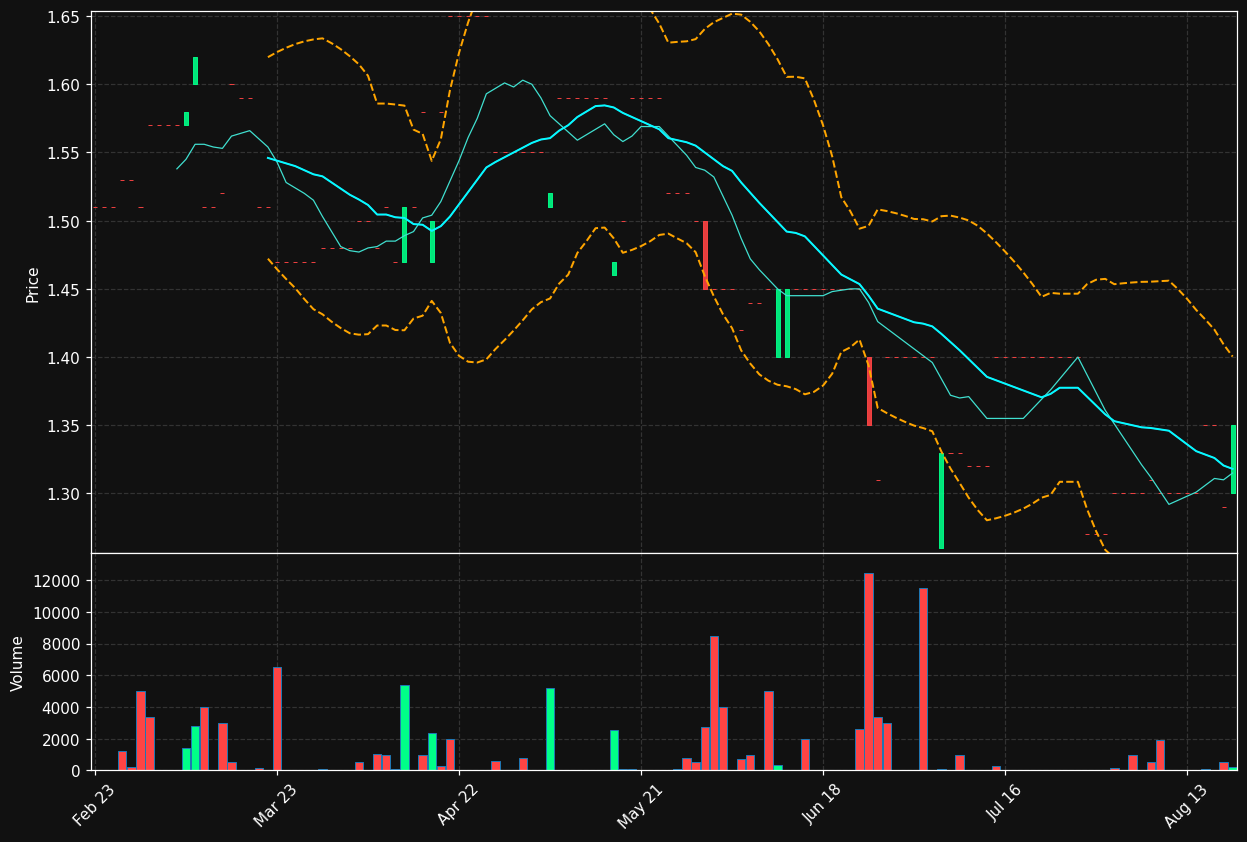The width and height of the screenshot is (1247, 842).
Task: Click the May 21 date label
Action: point(640,805)
